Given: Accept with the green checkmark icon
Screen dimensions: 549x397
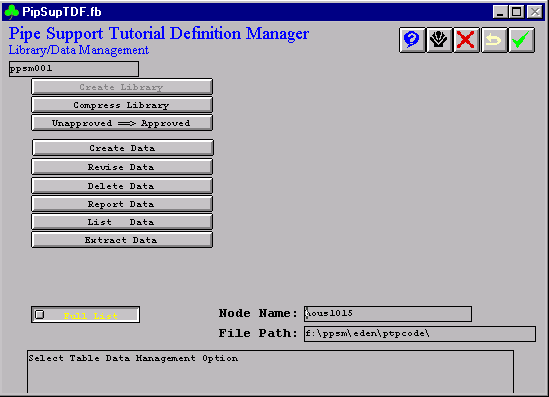Looking at the screenshot, I should click(x=521, y=40).
